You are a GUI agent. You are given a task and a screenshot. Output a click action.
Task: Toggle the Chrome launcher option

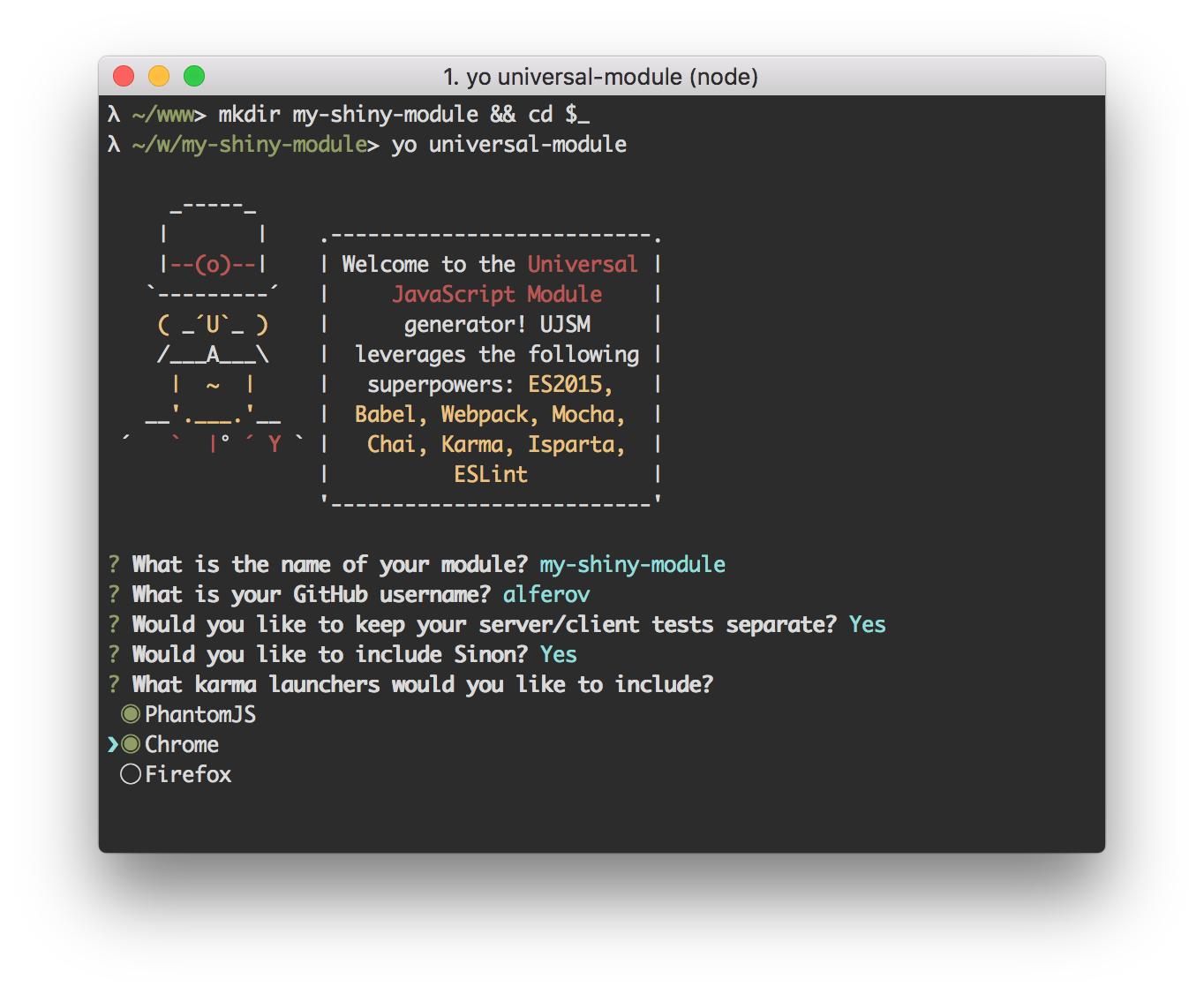170,744
